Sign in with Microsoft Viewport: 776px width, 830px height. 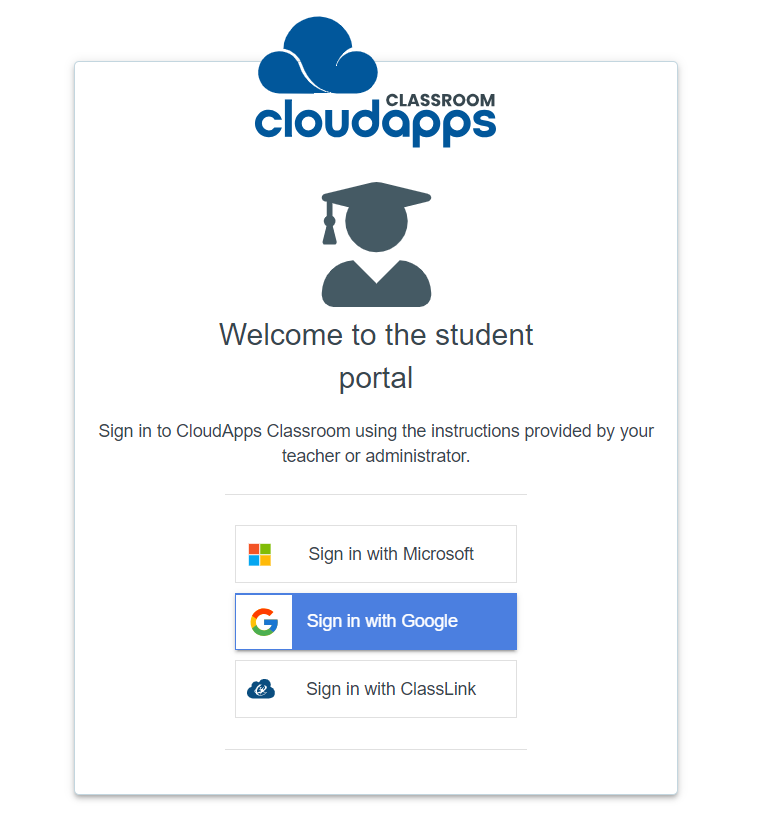[x=376, y=554]
